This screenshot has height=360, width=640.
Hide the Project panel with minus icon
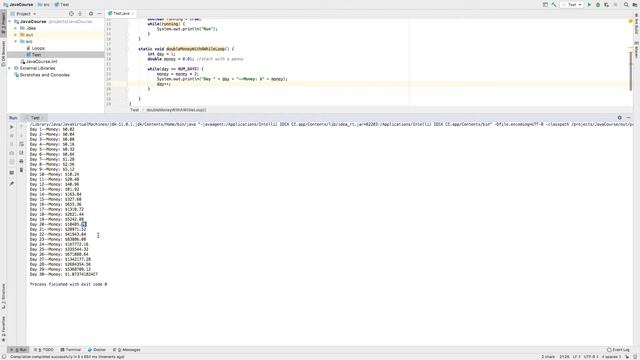tap(99, 13)
